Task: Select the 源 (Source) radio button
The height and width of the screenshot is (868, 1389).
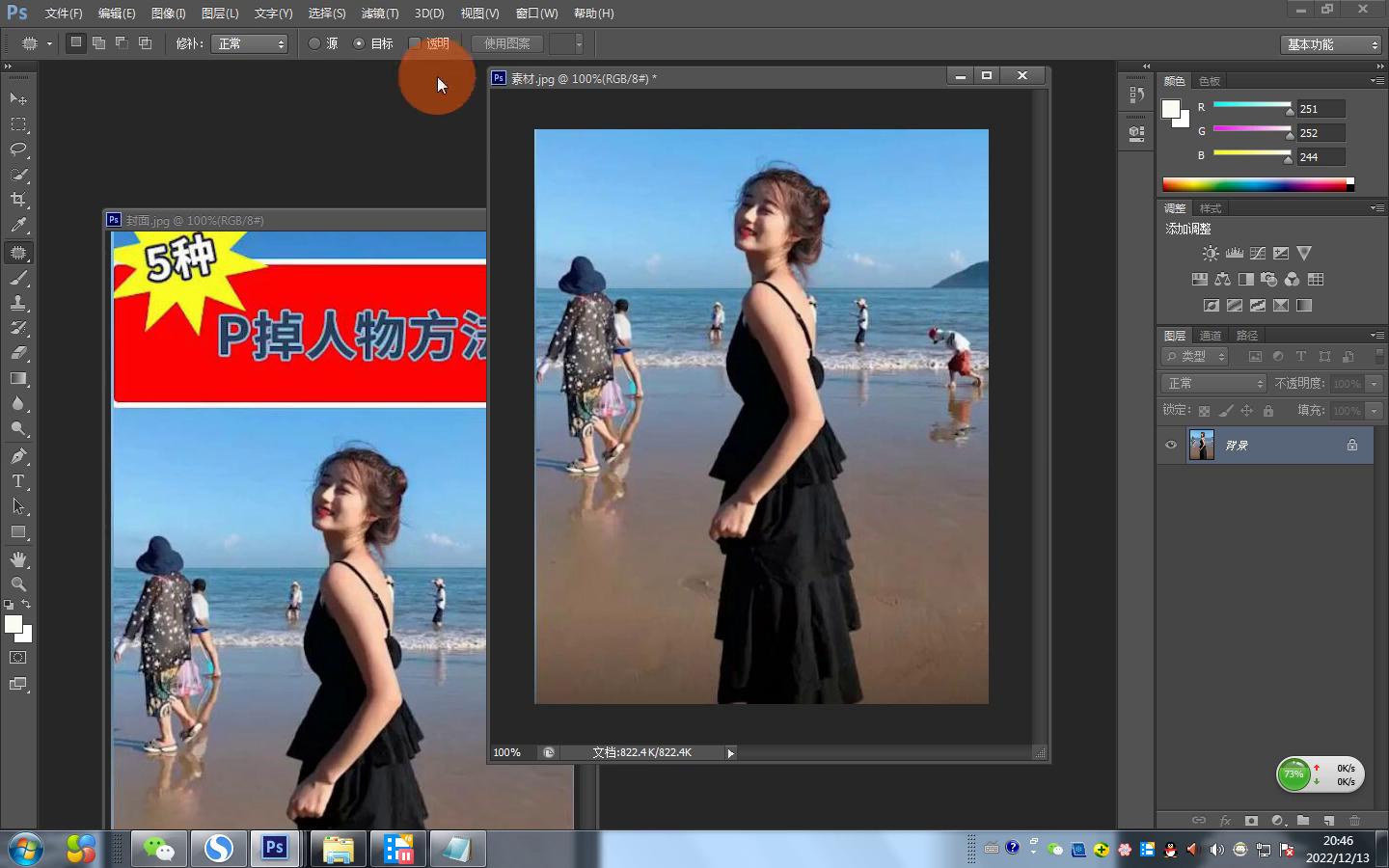Action: point(314,43)
